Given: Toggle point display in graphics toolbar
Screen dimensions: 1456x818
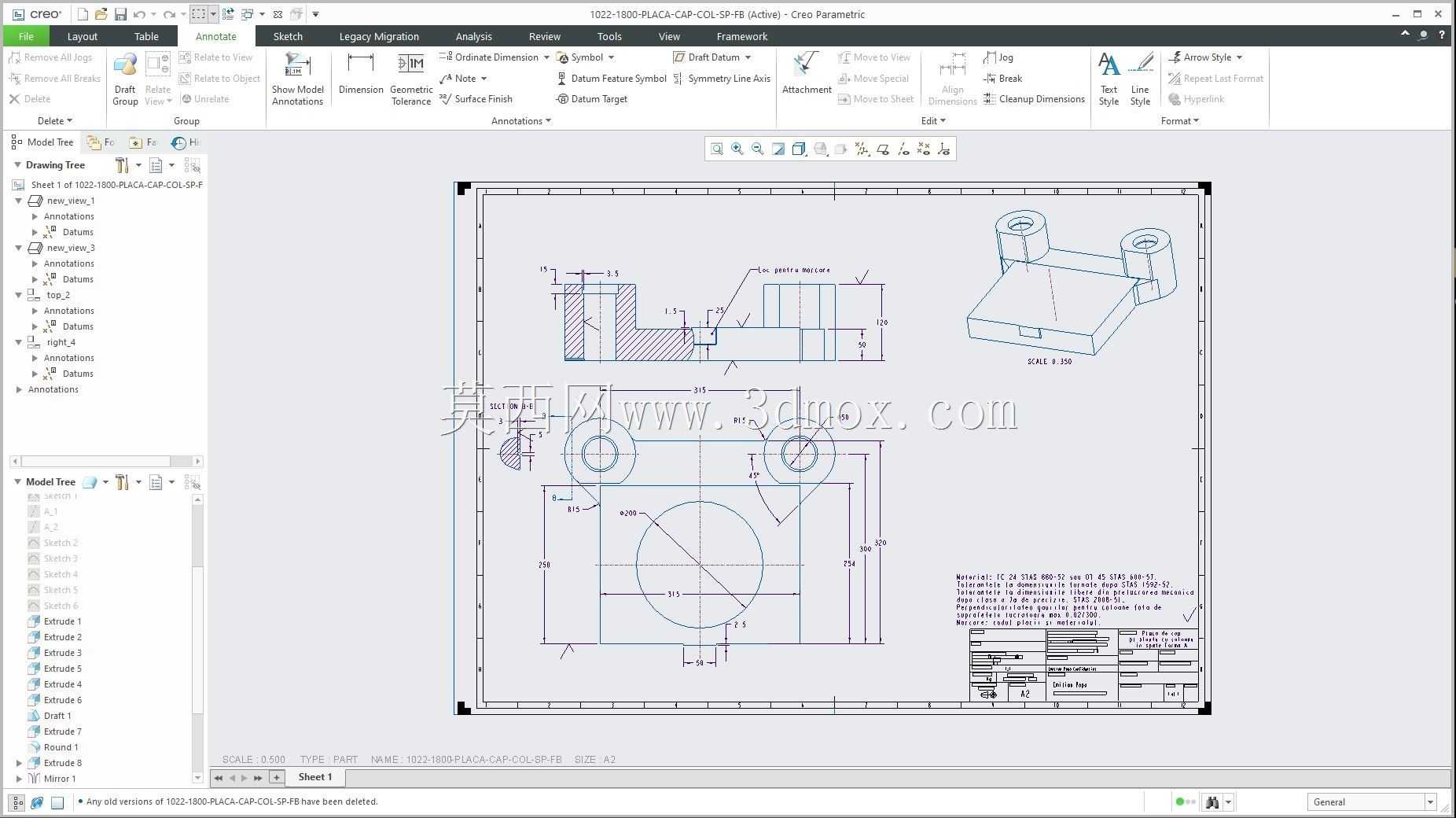Looking at the screenshot, I should coord(924,149).
